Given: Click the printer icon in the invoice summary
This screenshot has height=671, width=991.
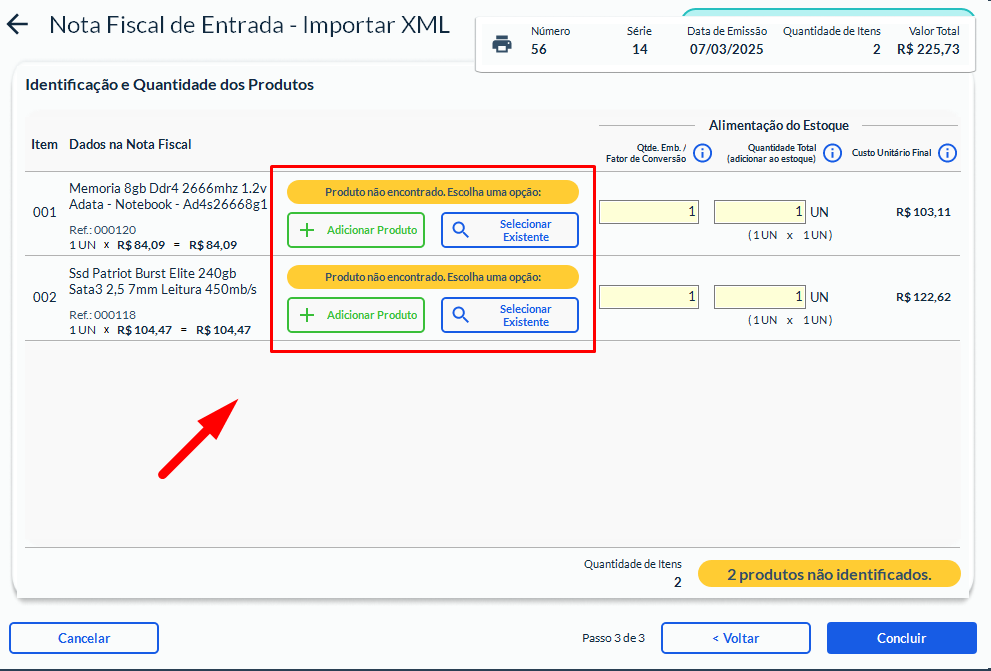Looking at the screenshot, I should [502, 45].
